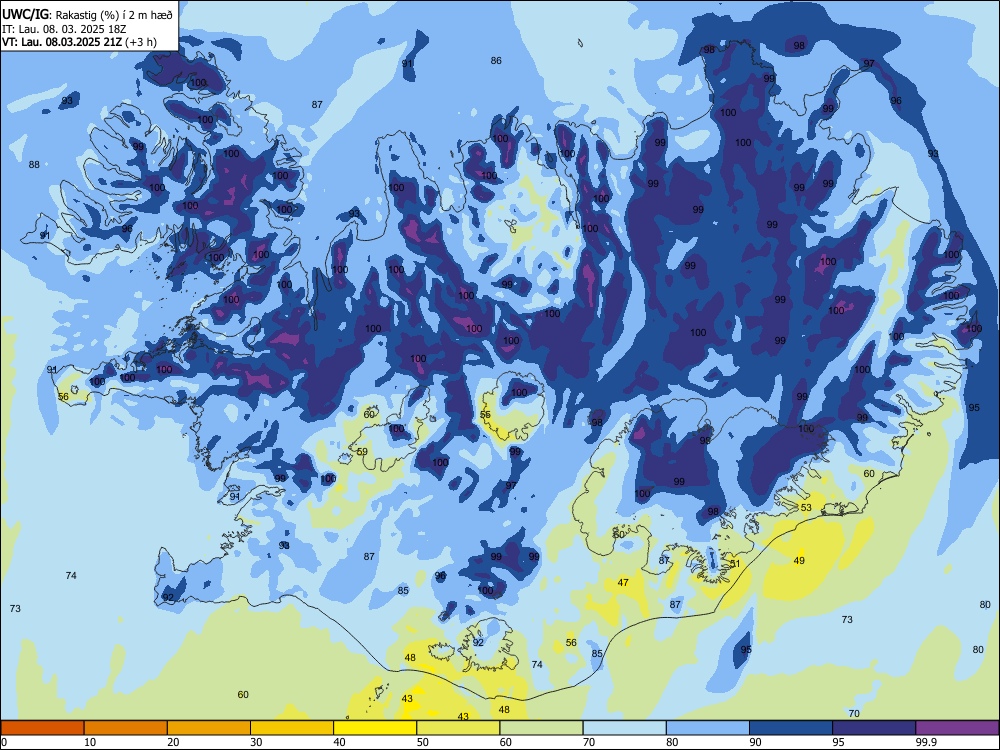This screenshot has width=1000, height=750.
Task: Click the legend tick label '30'
Action: coord(256,742)
